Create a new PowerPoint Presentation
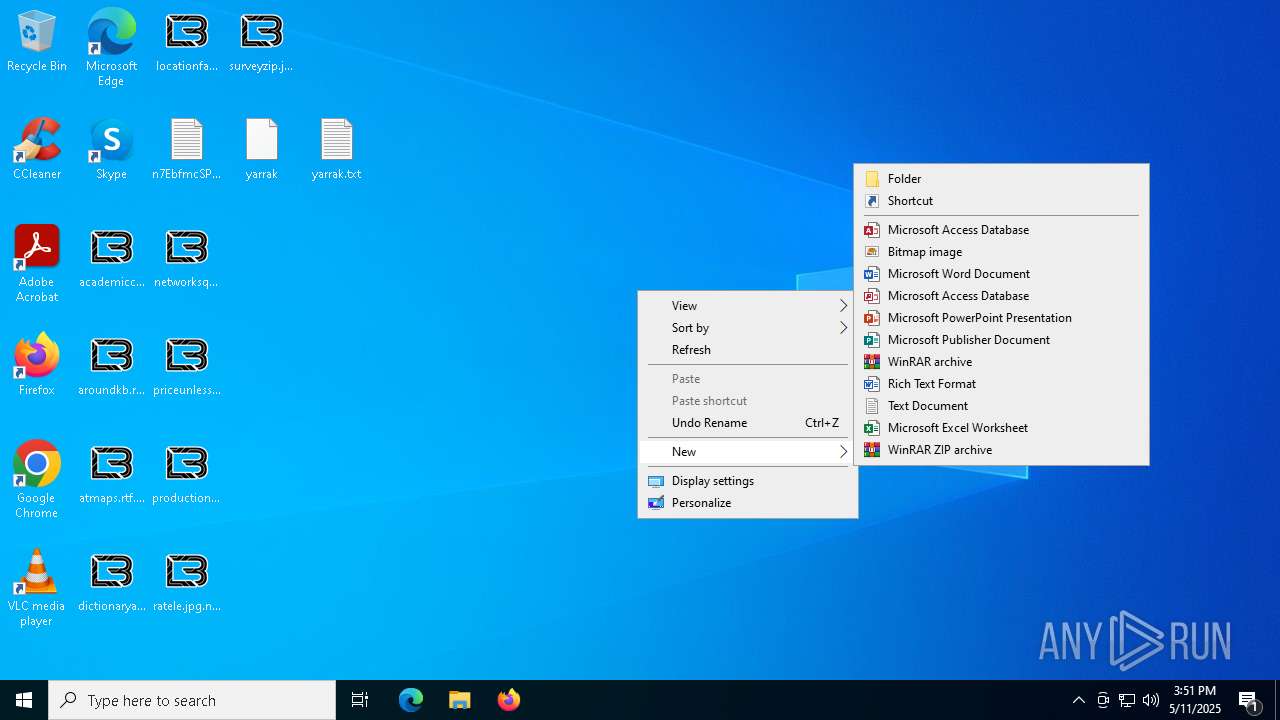1280x720 pixels. (x=1001, y=318)
